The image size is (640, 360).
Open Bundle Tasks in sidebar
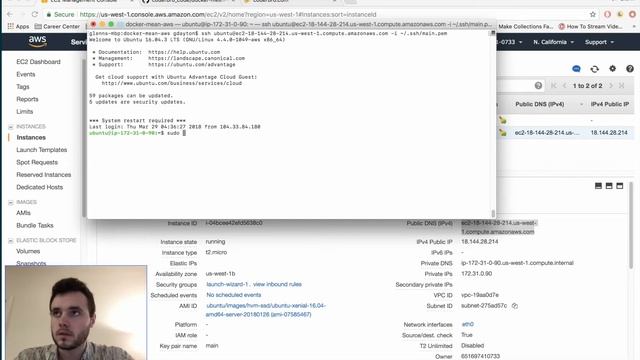coord(35,225)
